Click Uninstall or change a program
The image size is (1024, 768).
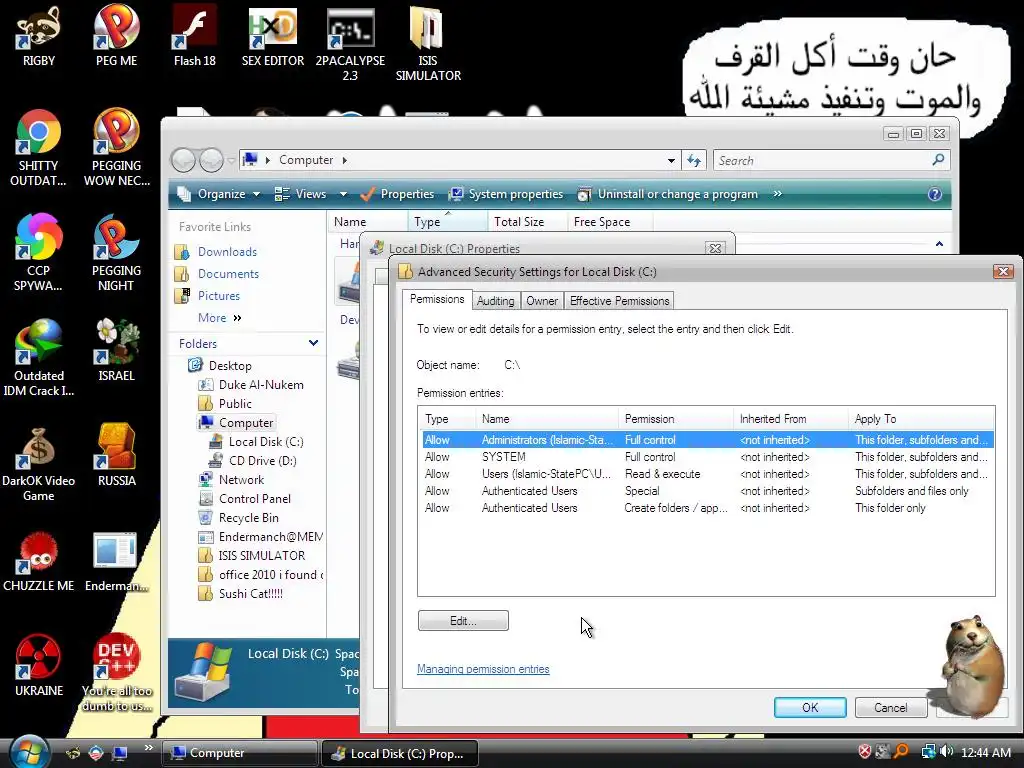click(668, 194)
